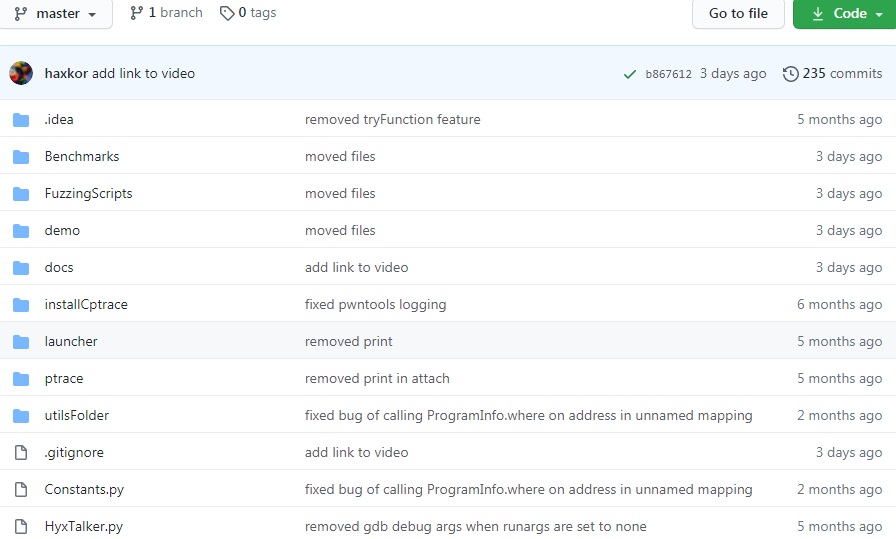
Task: Click the file icon for HyxTalker.py
Action: pos(21,526)
